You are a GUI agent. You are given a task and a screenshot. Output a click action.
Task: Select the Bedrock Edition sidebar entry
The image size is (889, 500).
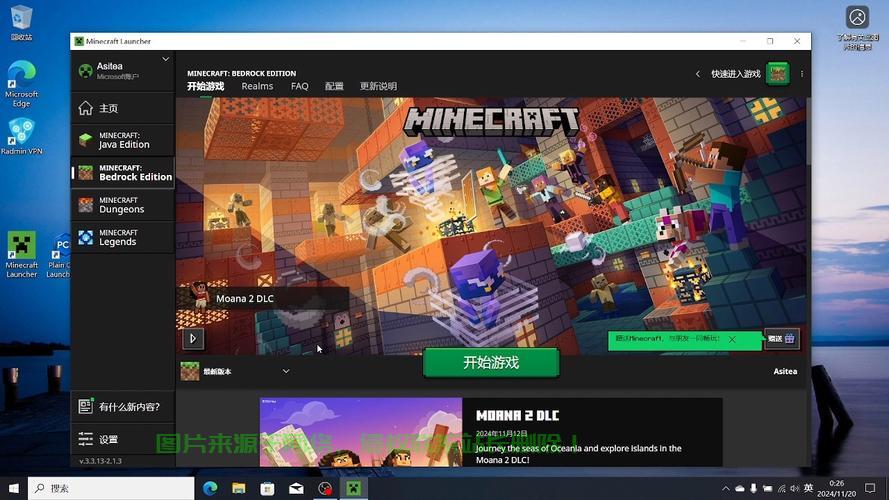[x=122, y=172]
